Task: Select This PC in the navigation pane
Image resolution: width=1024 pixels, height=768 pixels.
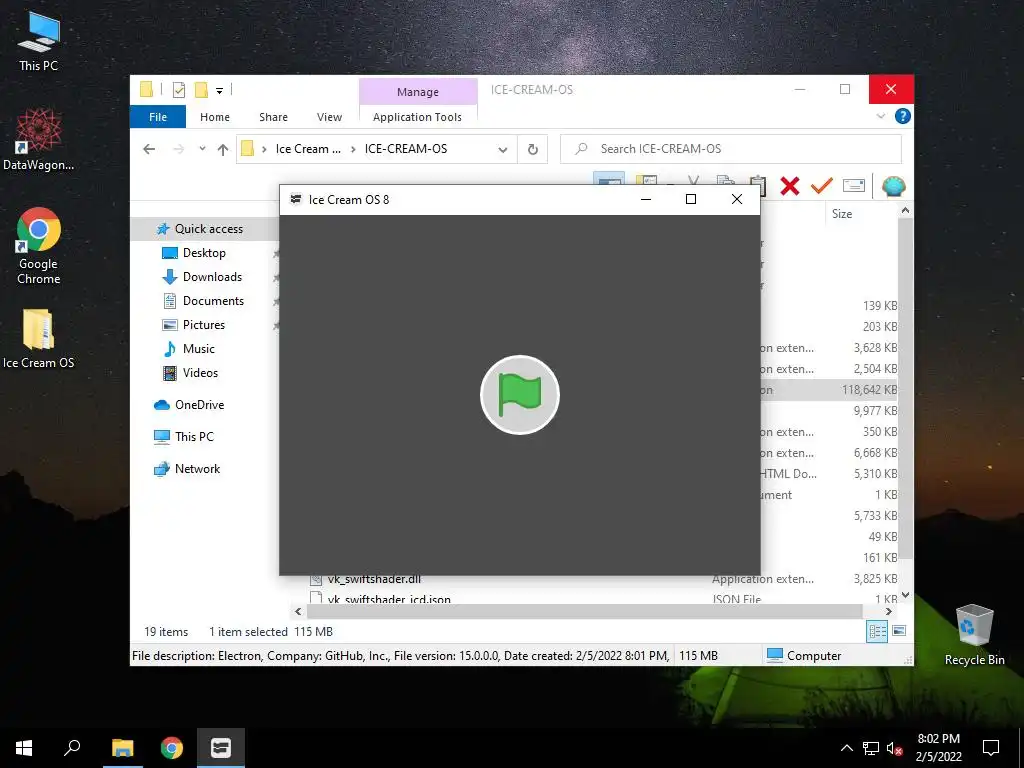Action: [194, 437]
